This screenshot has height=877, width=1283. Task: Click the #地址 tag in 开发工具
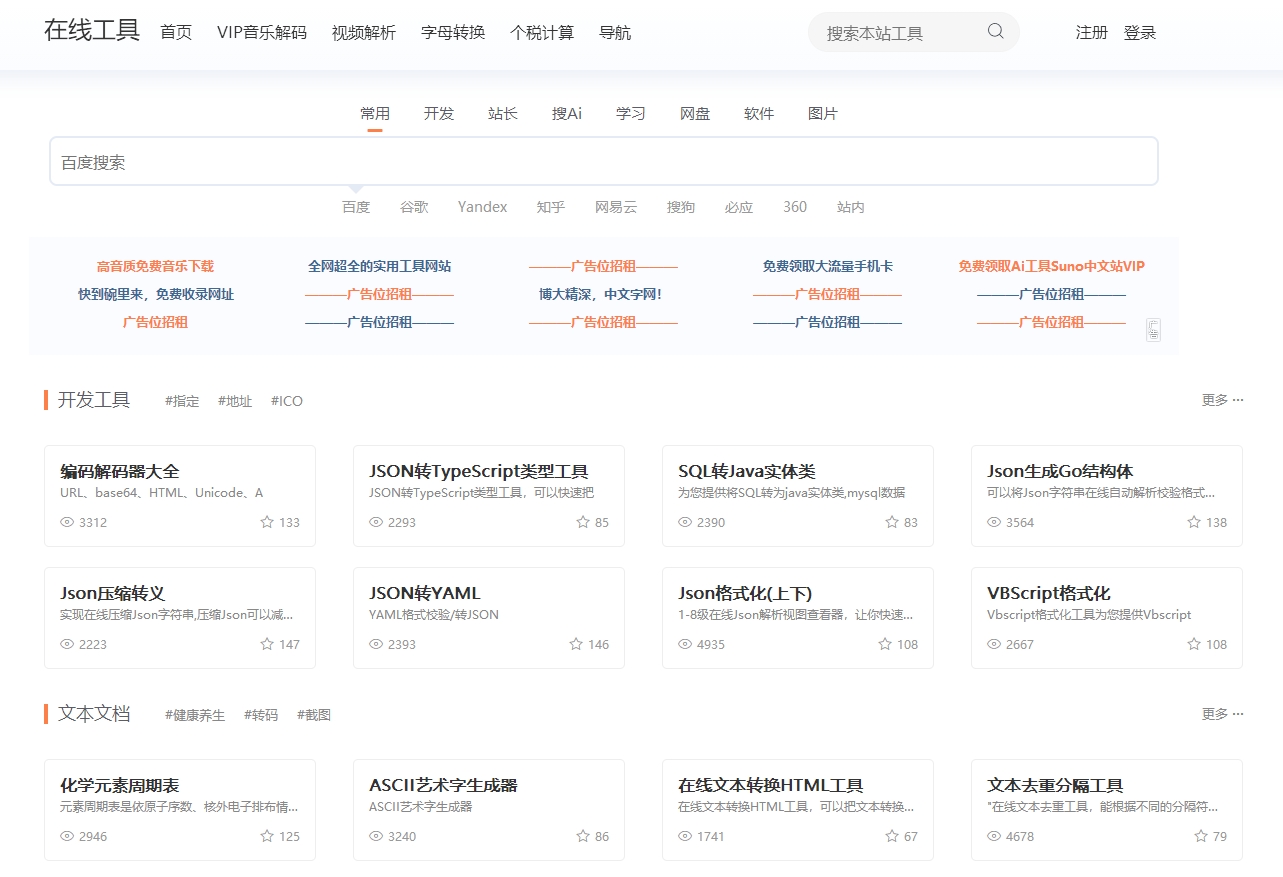click(235, 401)
